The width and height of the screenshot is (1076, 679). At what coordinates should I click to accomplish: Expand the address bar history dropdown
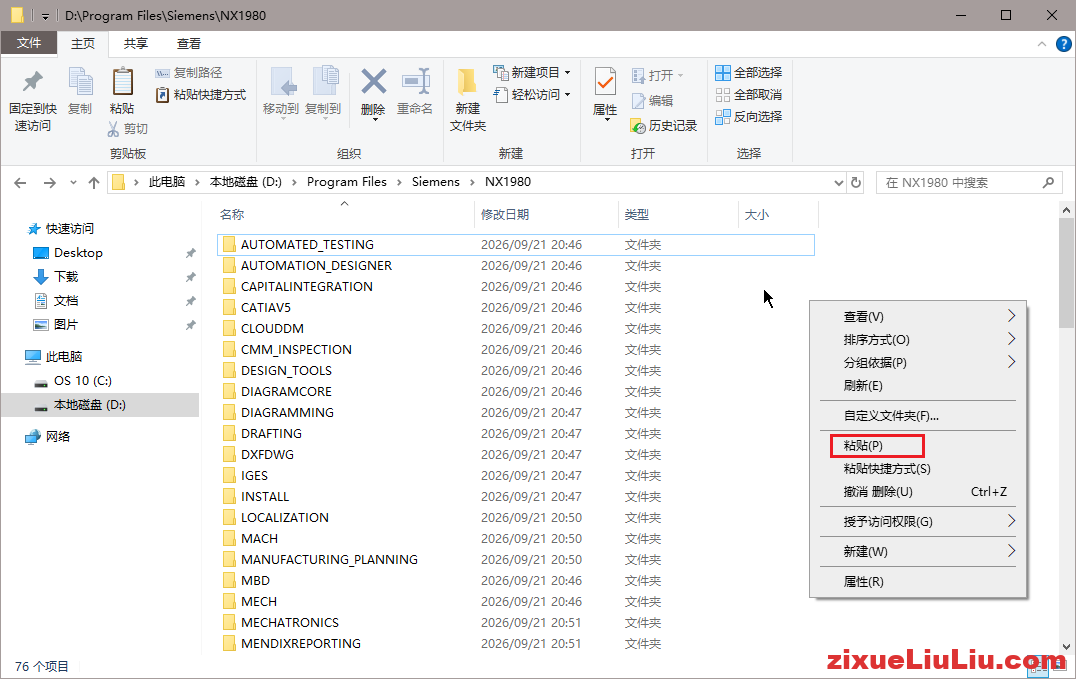839,183
